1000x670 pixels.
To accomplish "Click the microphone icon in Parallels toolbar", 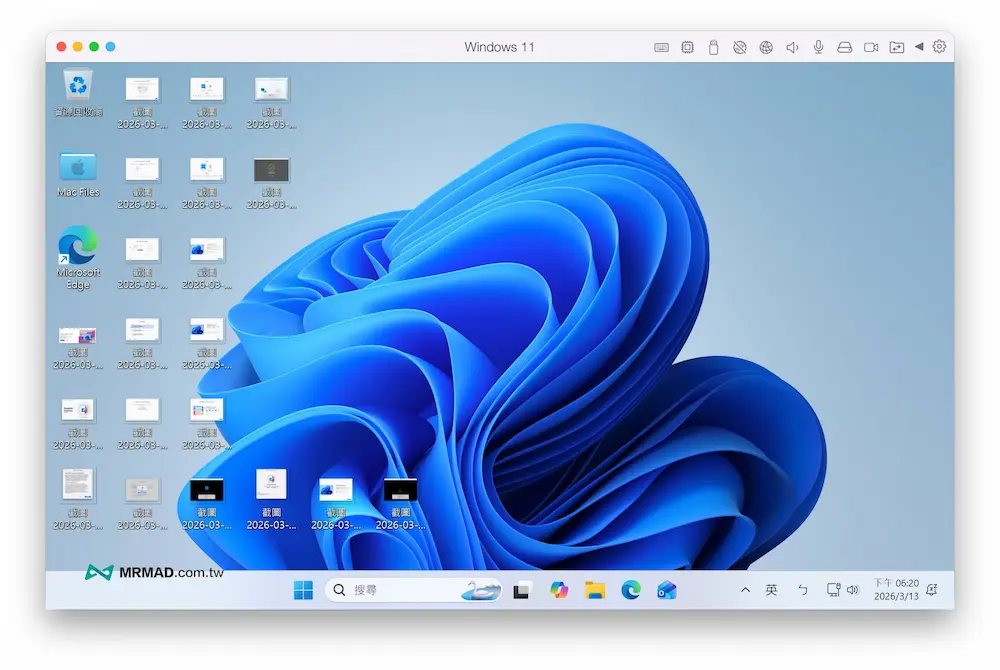I will coord(816,46).
